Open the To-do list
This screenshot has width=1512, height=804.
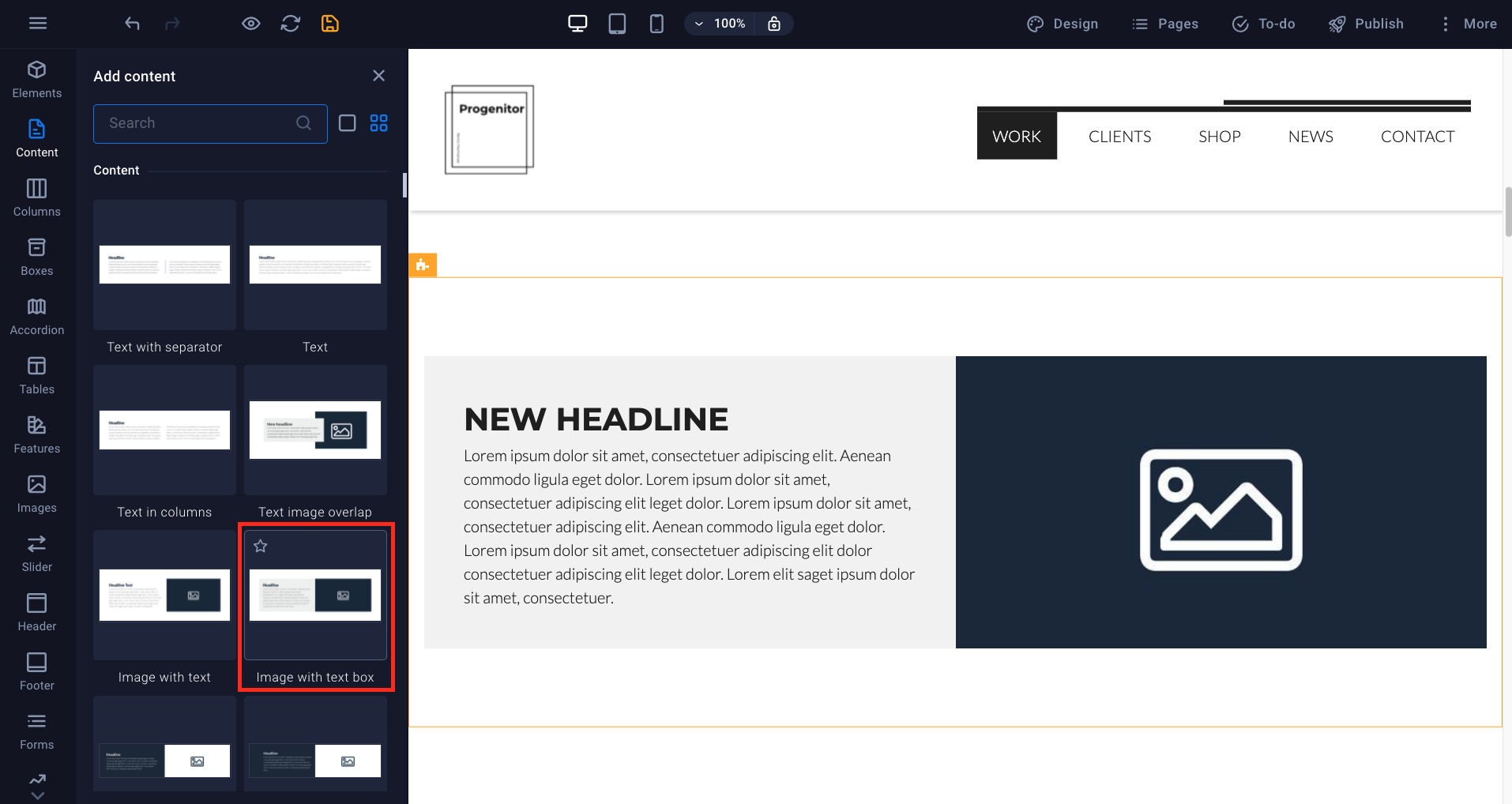[x=1263, y=24]
